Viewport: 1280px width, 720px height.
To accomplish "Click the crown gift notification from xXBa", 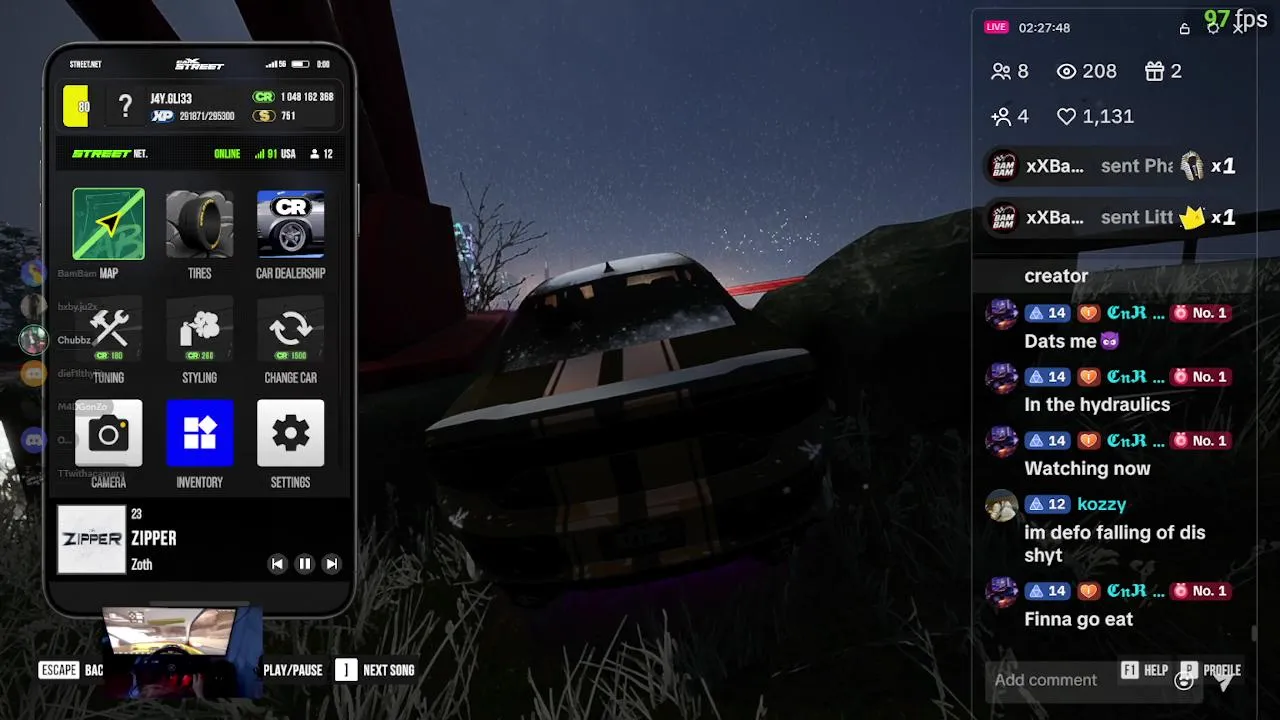I will pos(1112,217).
